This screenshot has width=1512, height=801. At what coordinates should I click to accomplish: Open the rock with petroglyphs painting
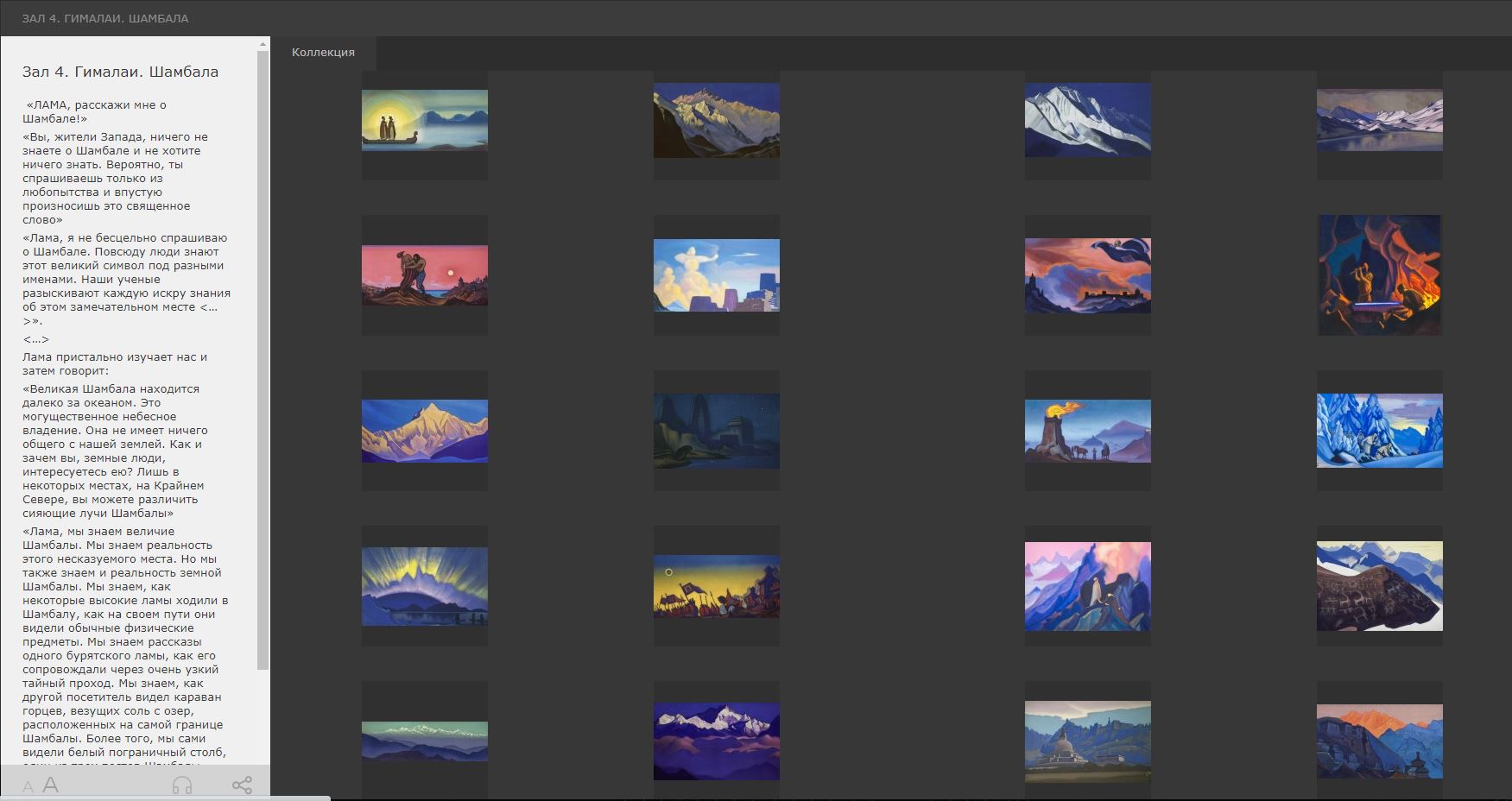pyautogui.click(x=1379, y=586)
